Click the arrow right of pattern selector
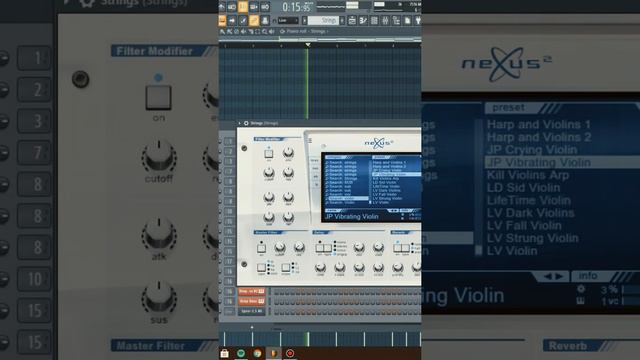Viewport: 640px width, 360px height. click(x=342, y=20)
